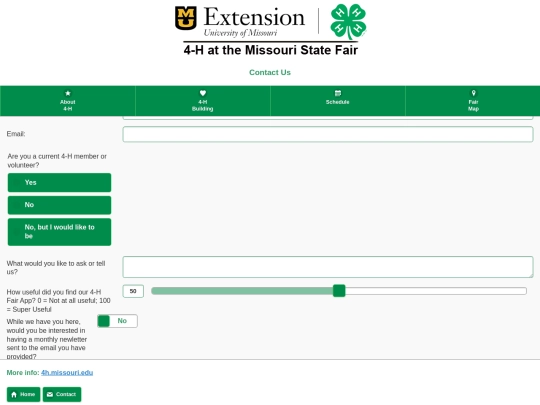Viewport: 540px width, 405px height.
Task: Click the usefulness slider handle
Action: tap(339, 291)
